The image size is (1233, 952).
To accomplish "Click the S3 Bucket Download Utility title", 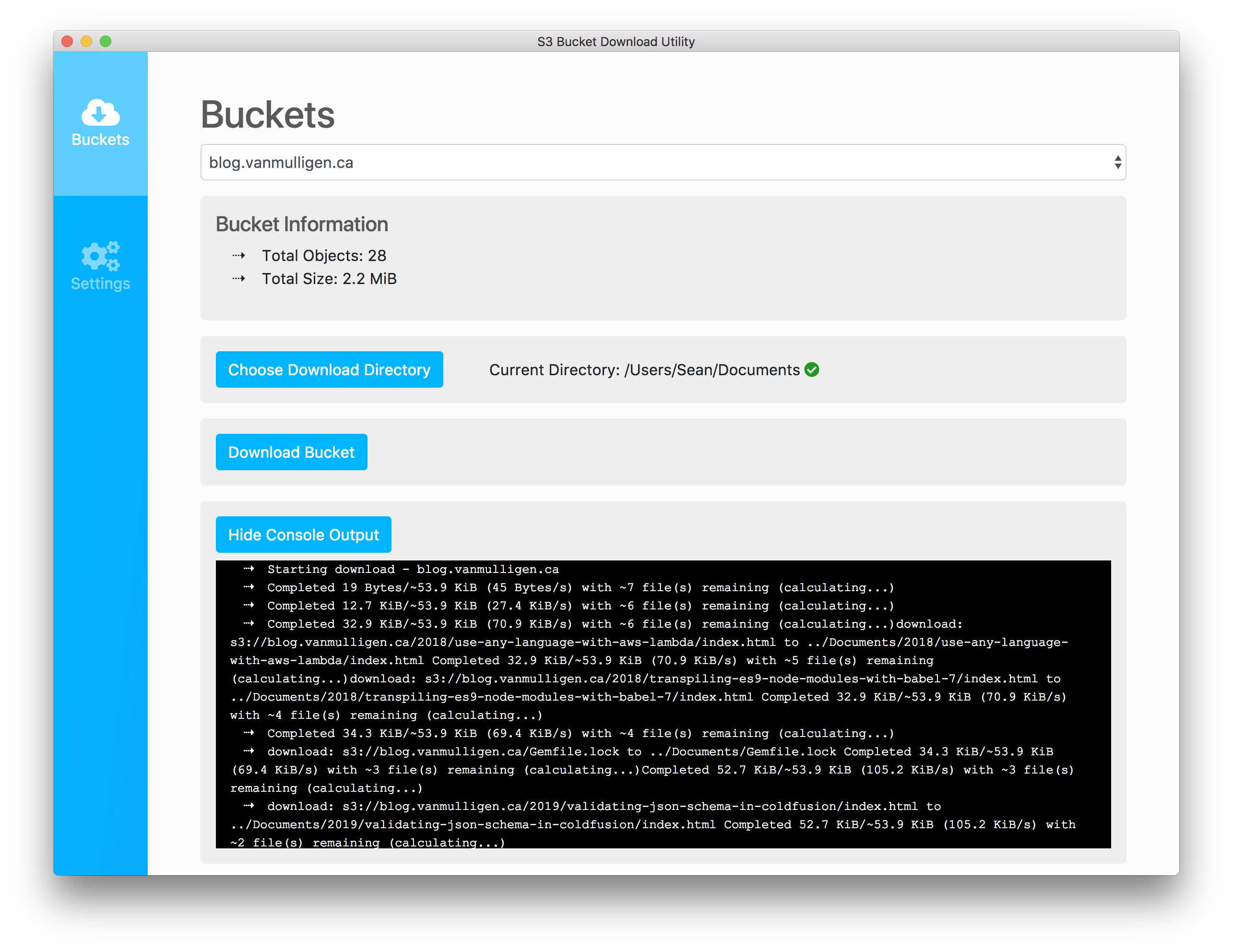I will [x=616, y=42].
